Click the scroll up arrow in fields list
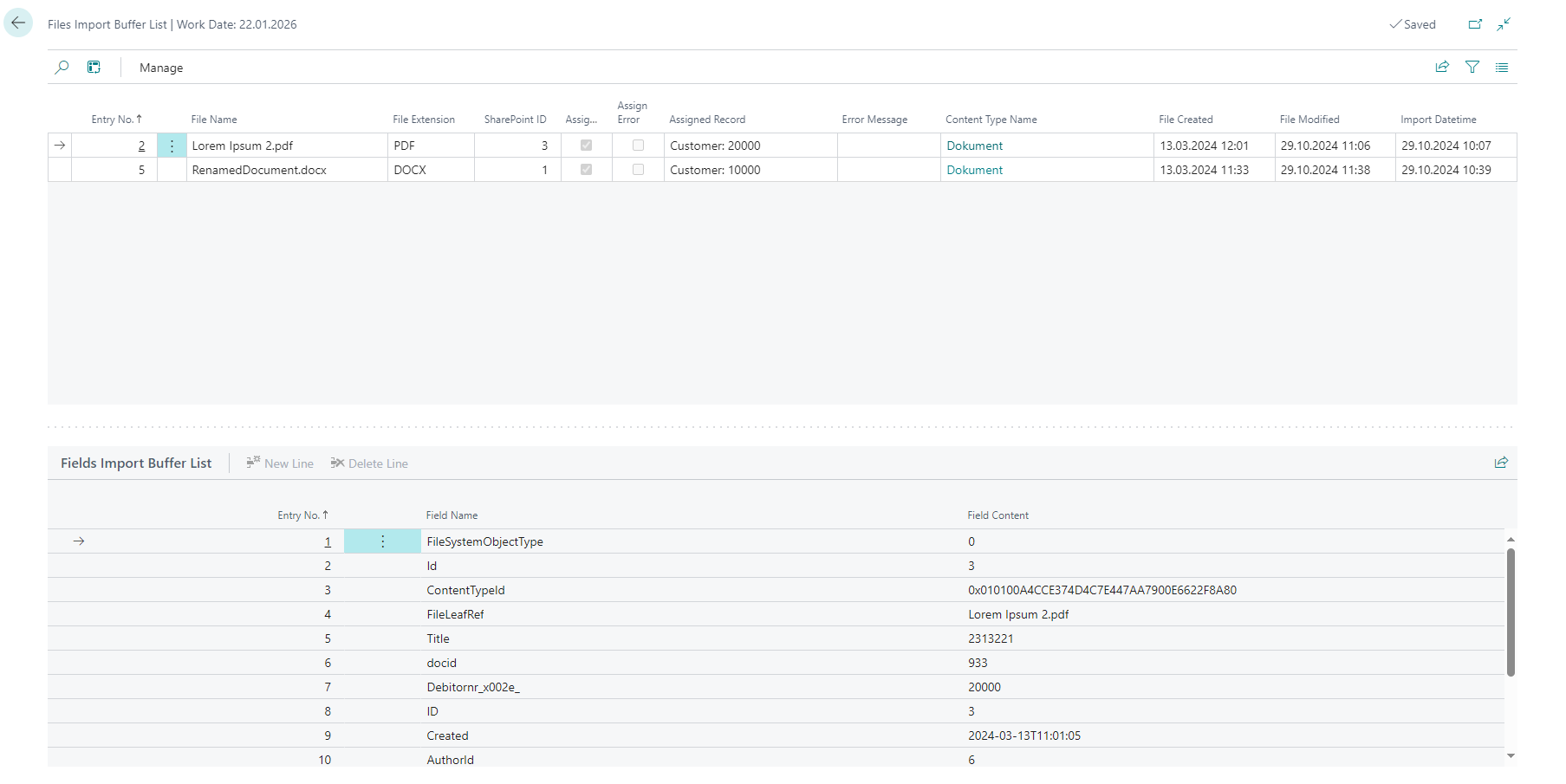Screen dimensions: 1566x784 [1511, 539]
